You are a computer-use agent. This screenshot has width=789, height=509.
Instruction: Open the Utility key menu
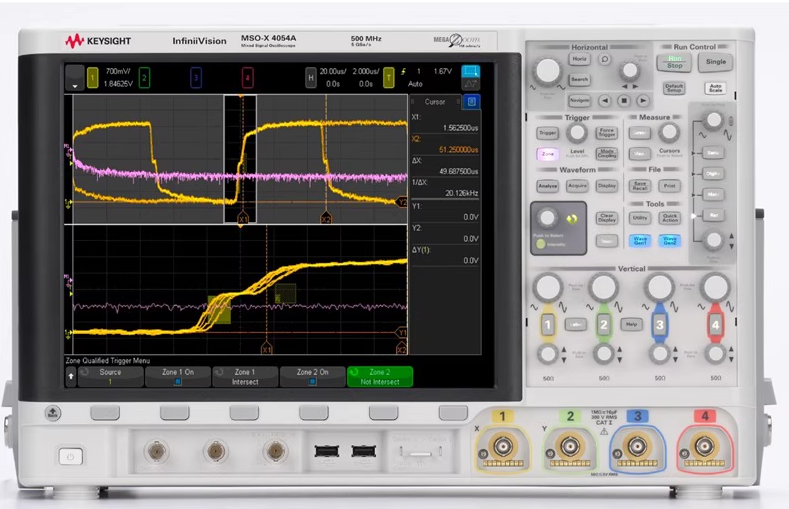(x=640, y=218)
